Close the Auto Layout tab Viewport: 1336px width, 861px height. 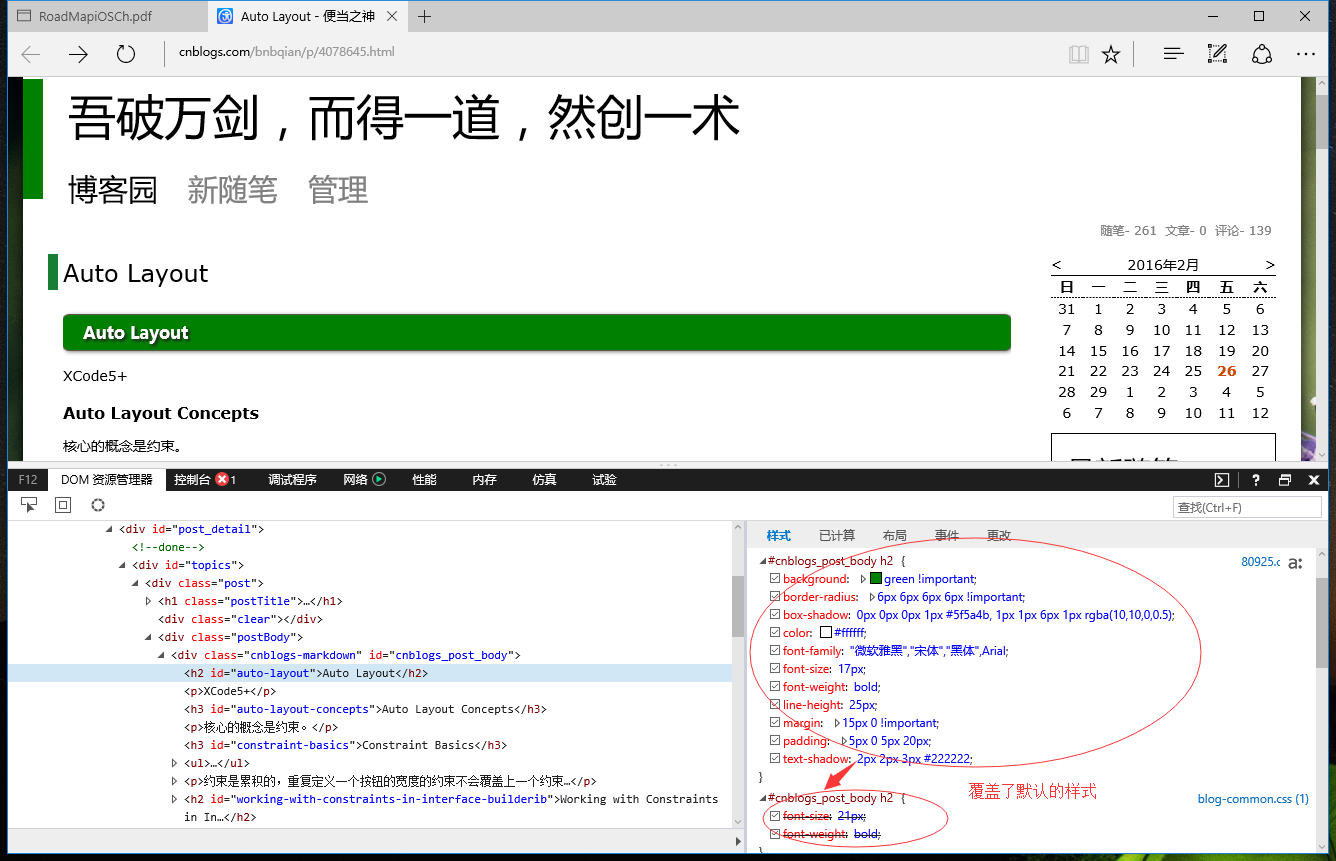(393, 16)
